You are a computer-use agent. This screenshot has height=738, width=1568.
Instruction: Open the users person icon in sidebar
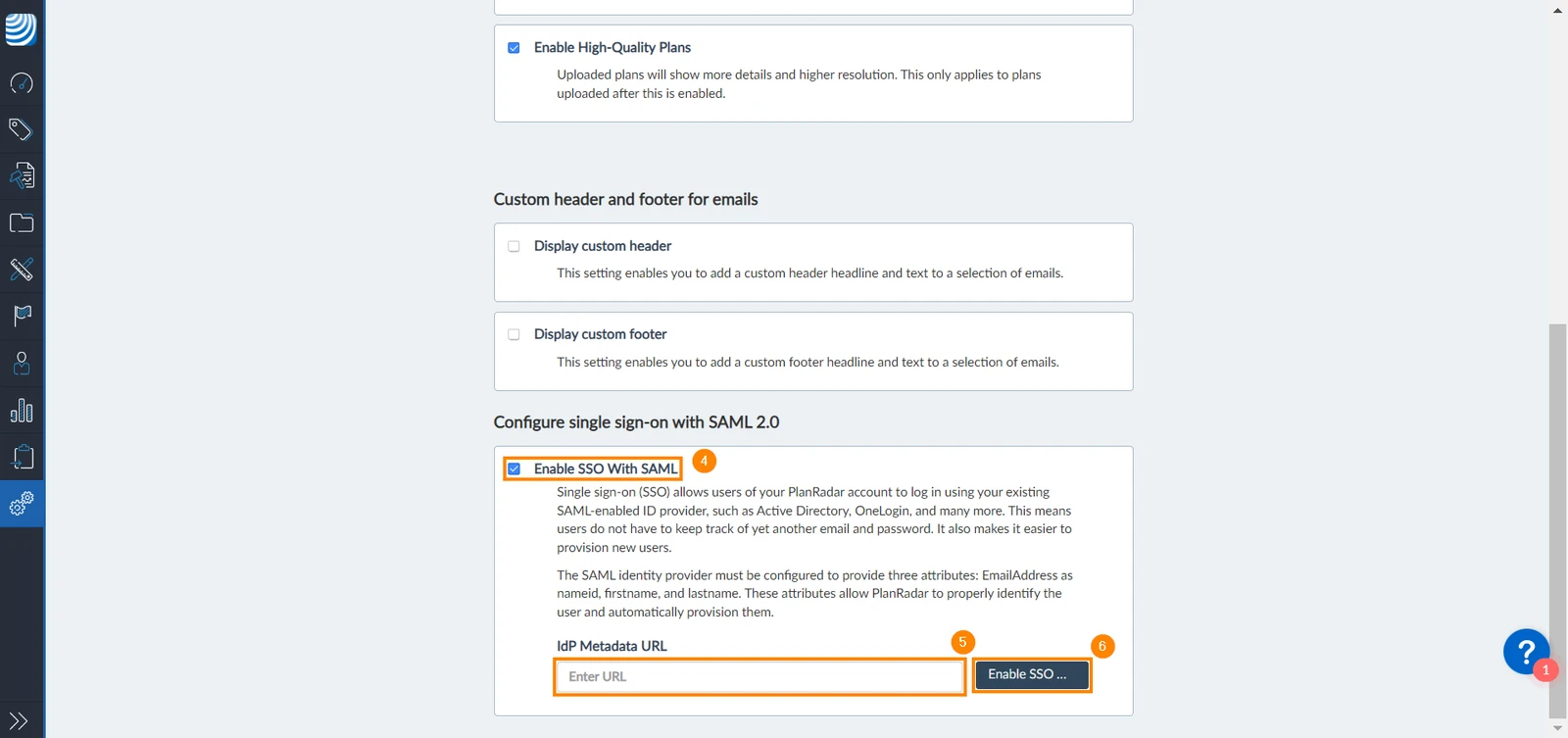[22, 363]
